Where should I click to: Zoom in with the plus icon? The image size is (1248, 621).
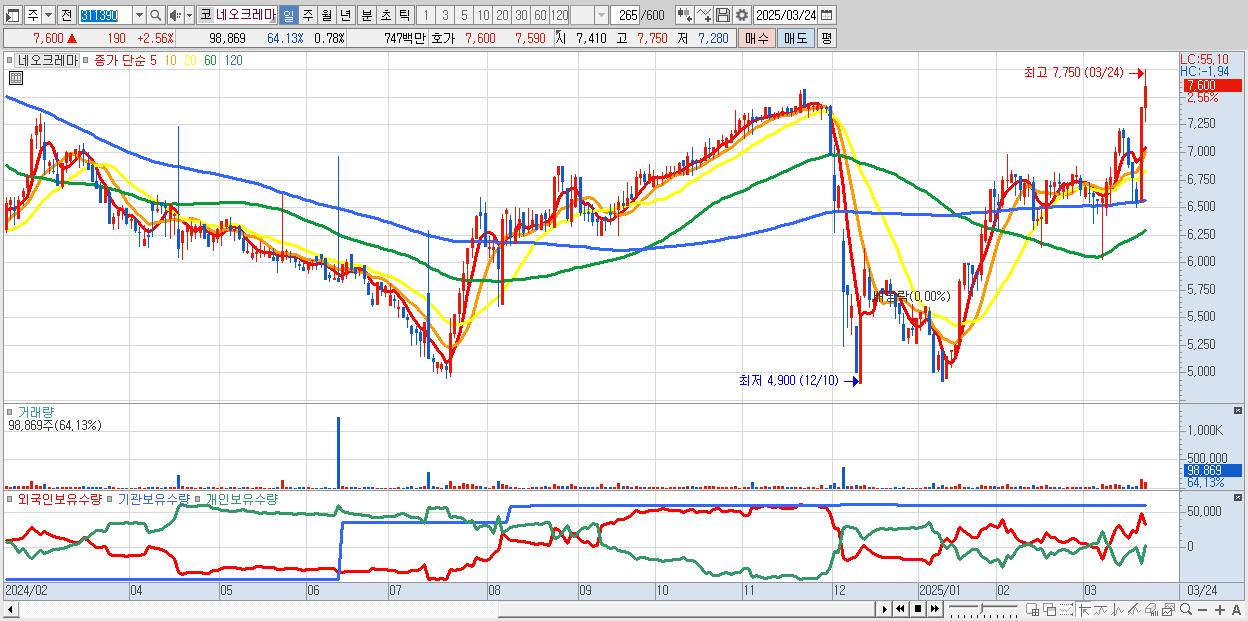1220,609
